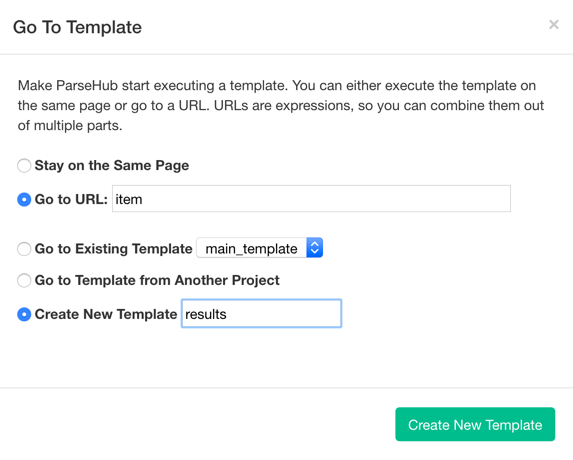This screenshot has width=573, height=460.
Task: Choose the Go to Existing Template radio option
Action: (24, 249)
